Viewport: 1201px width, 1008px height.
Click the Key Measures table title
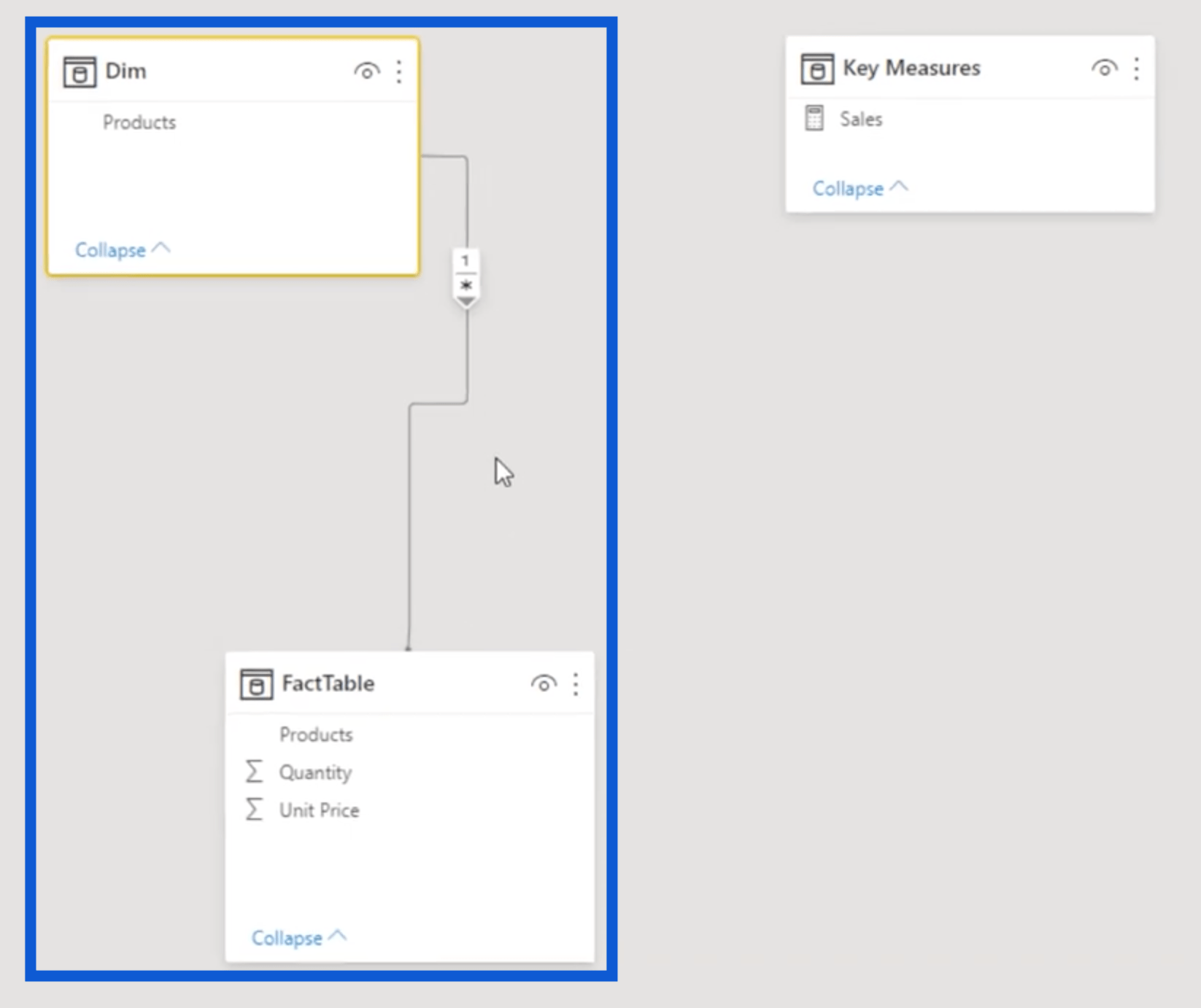click(x=911, y=68)
